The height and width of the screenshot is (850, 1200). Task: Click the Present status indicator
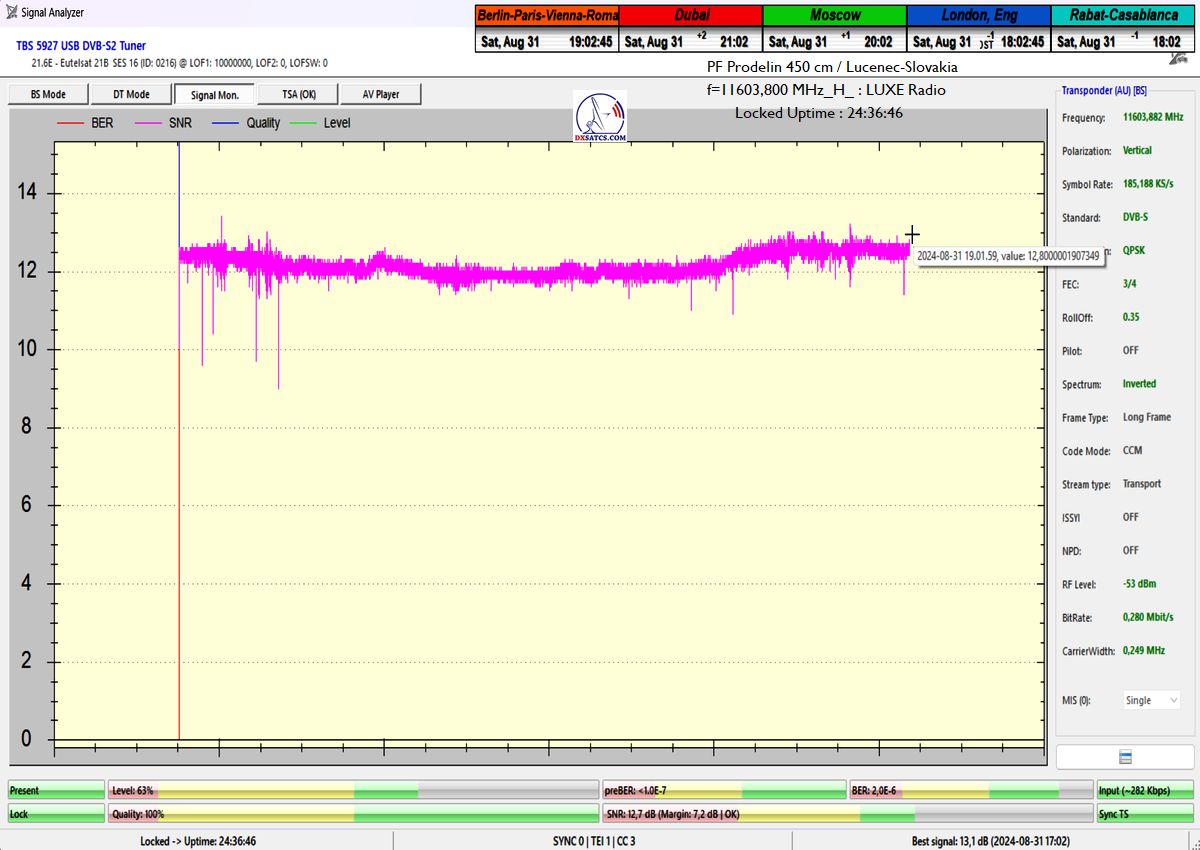point(56,791)
